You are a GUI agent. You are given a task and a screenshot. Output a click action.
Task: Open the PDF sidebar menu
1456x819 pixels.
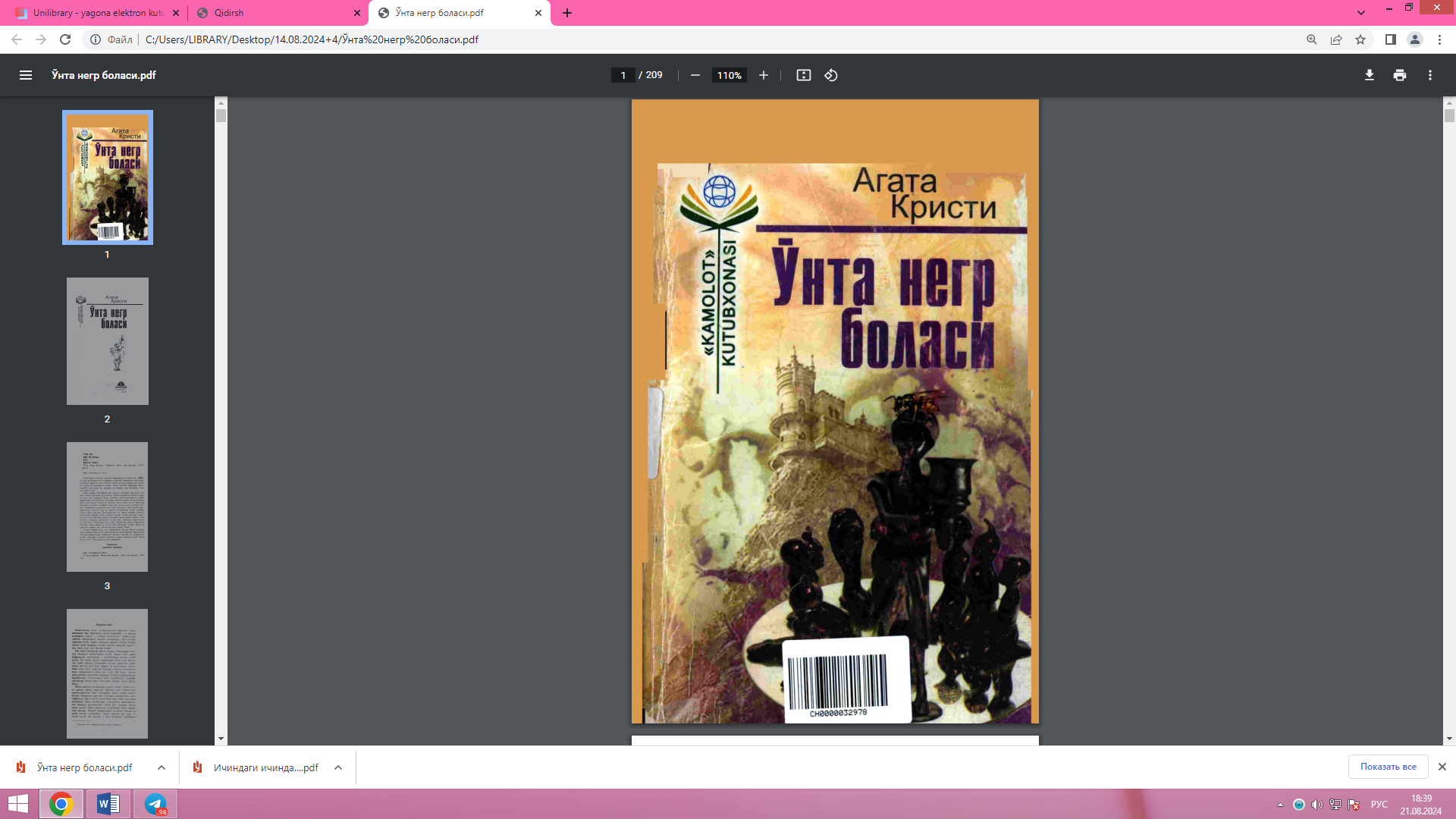click(26, 75)
